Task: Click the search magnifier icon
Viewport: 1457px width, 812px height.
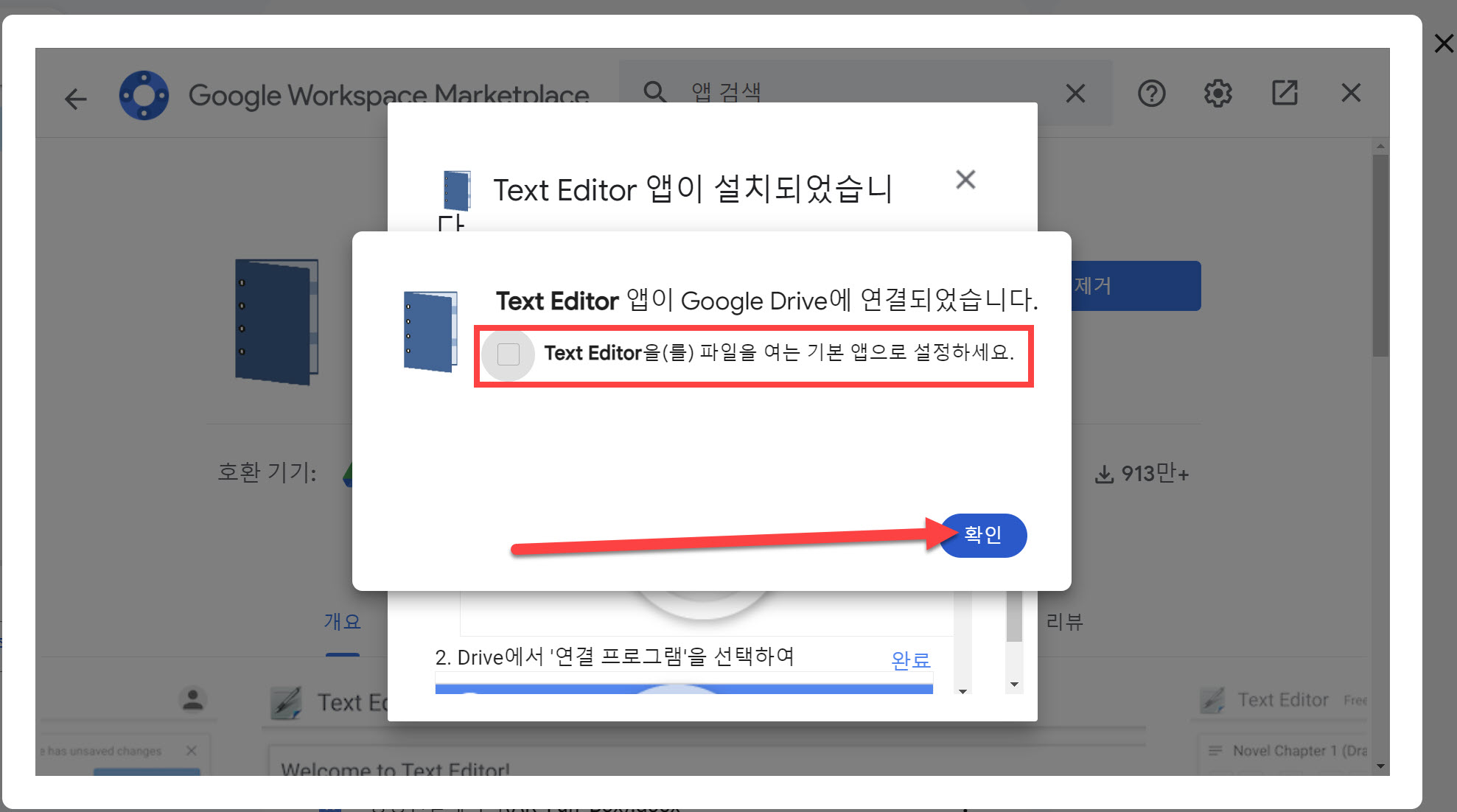Action: click(654, 93)
